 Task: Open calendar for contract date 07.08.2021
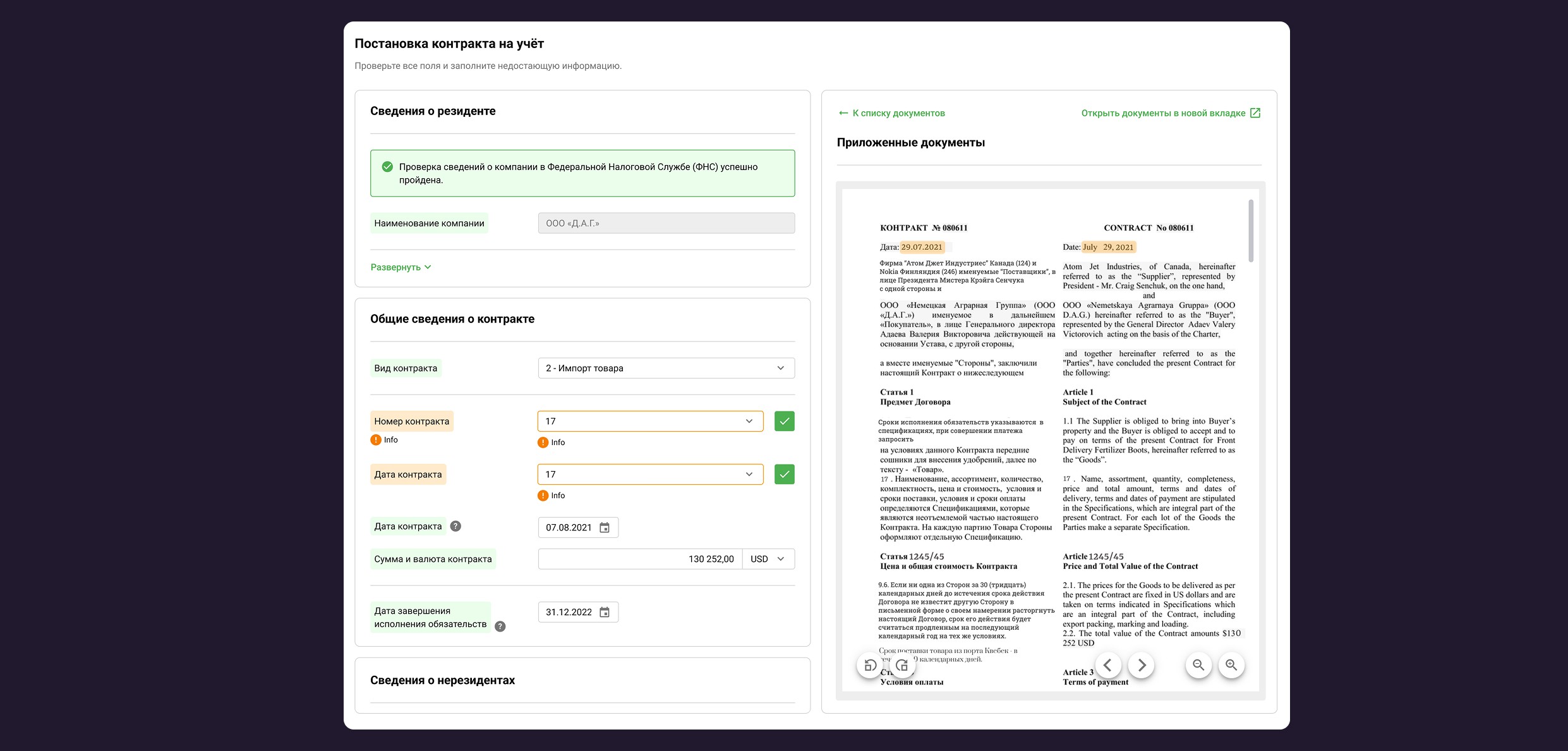coord(605,528)
